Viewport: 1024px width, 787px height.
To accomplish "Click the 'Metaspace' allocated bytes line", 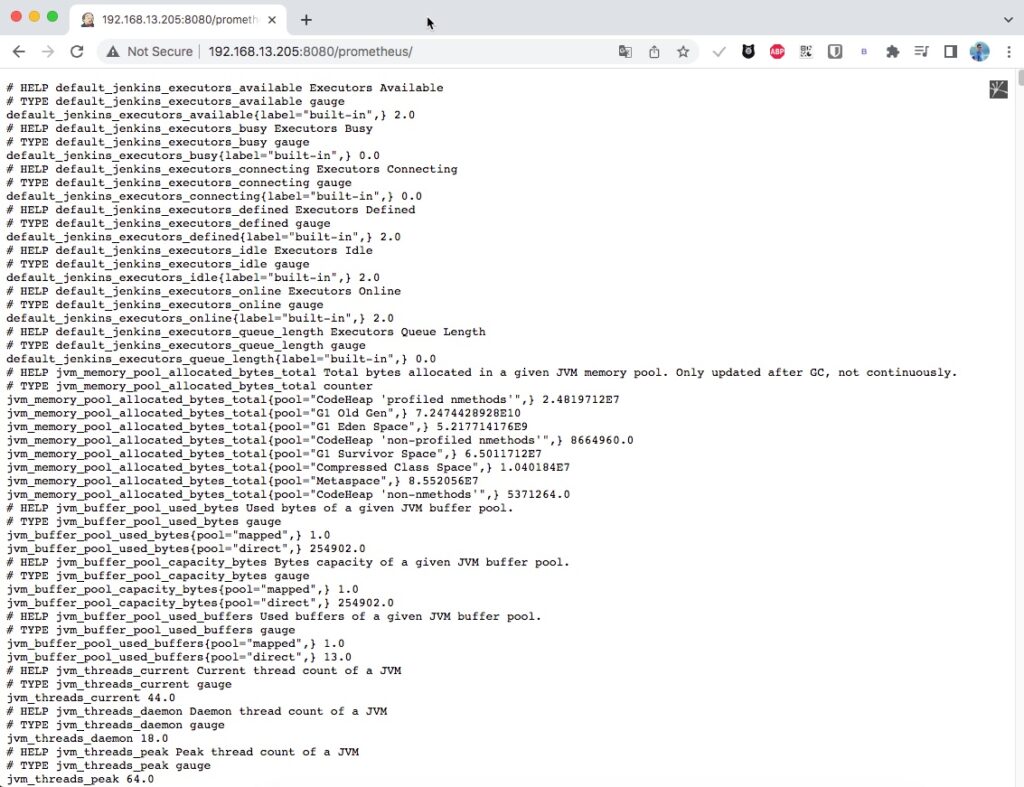I will [242, 481].
